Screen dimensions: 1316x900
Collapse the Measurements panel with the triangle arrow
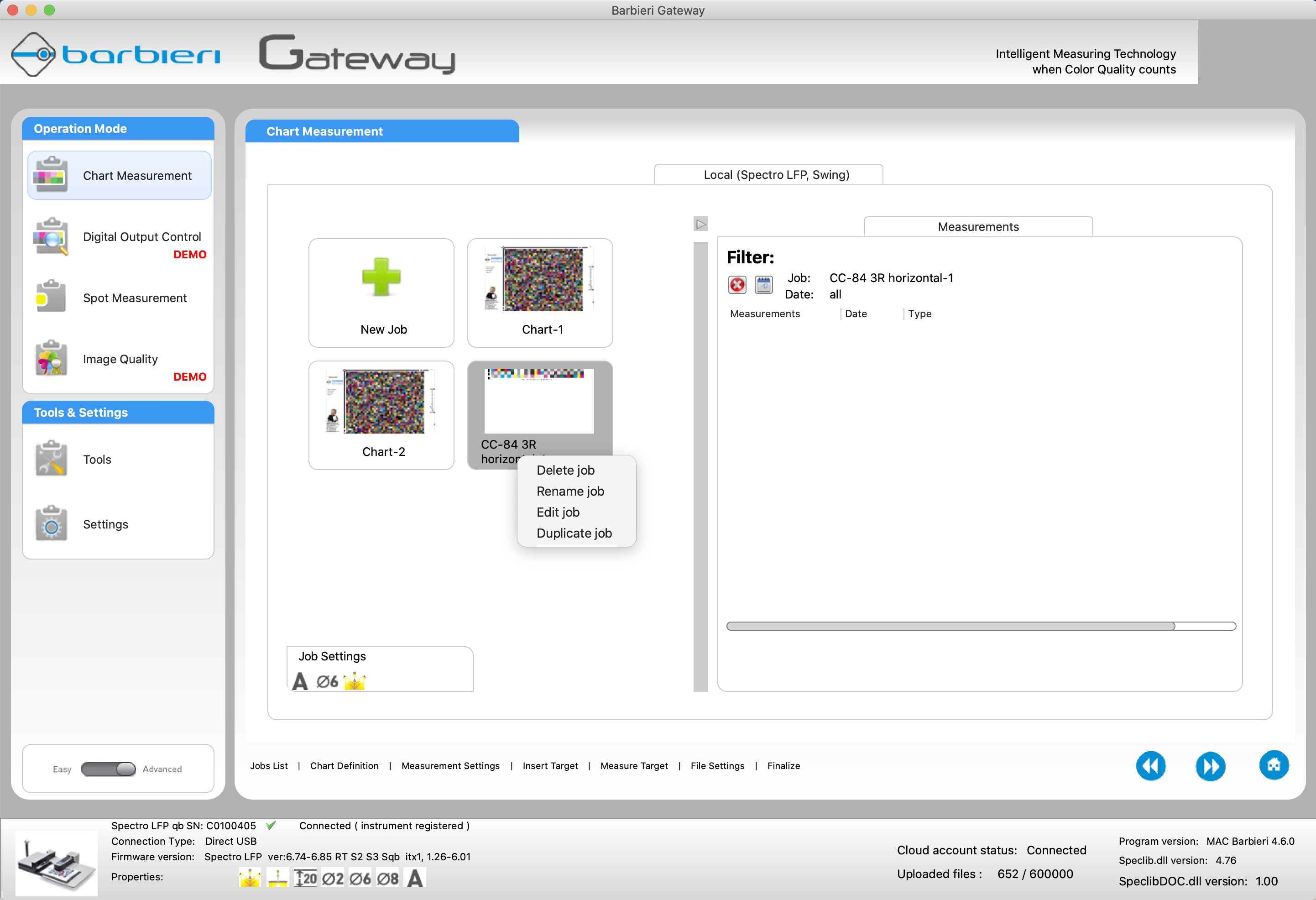click(x=700, y=224)
